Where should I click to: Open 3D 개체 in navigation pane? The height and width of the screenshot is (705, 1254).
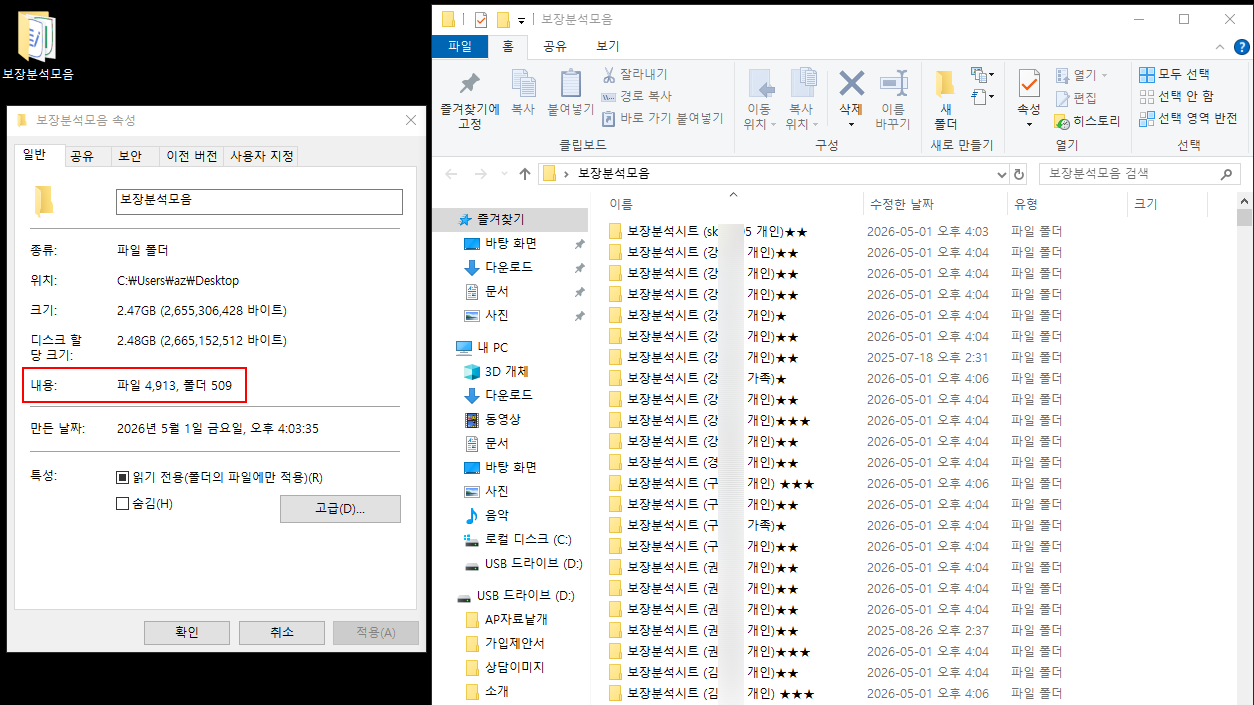click(x=507, y=371)
